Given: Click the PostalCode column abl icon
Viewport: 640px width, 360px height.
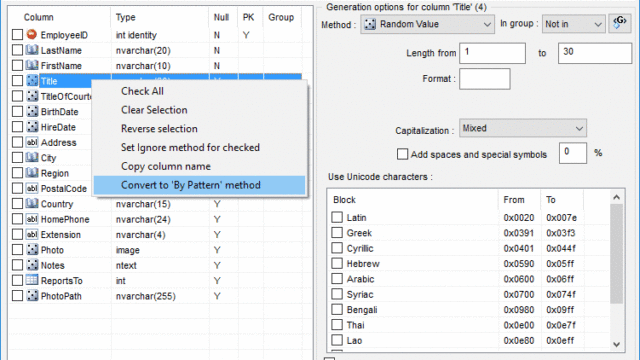Looking at the screenshot, I should [x=32, y=188].
